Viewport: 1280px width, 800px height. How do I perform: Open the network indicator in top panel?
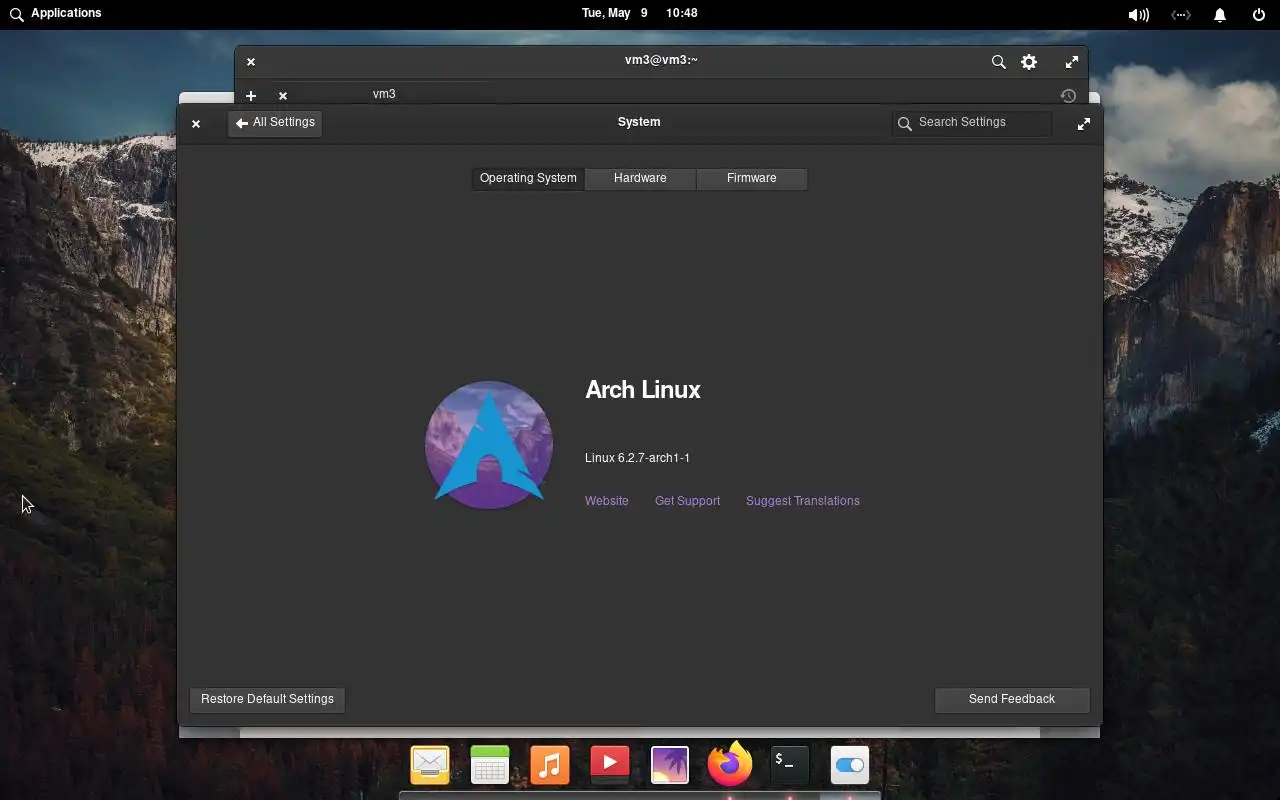[1181, 14]
